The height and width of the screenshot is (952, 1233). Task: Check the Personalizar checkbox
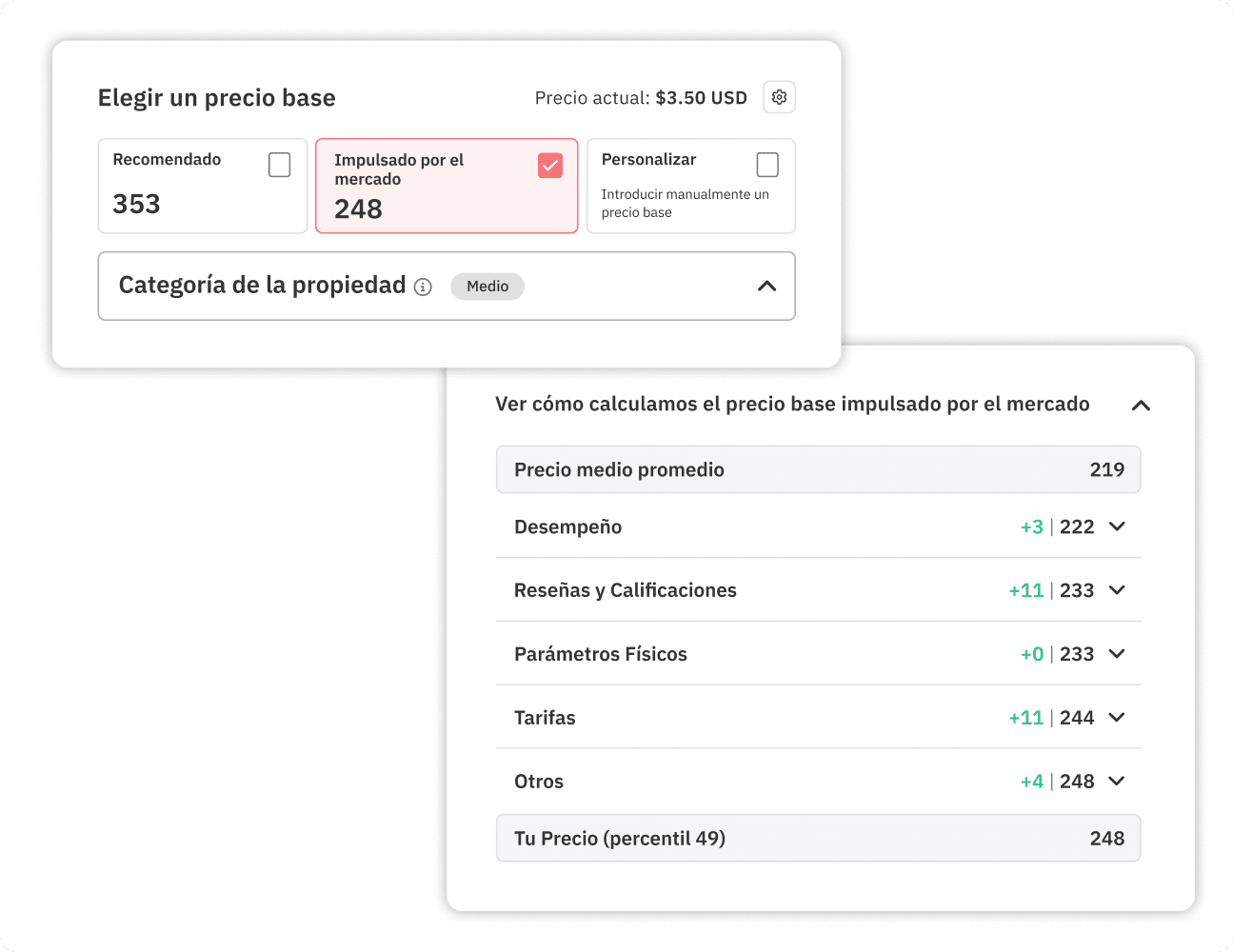click(767, 165)
